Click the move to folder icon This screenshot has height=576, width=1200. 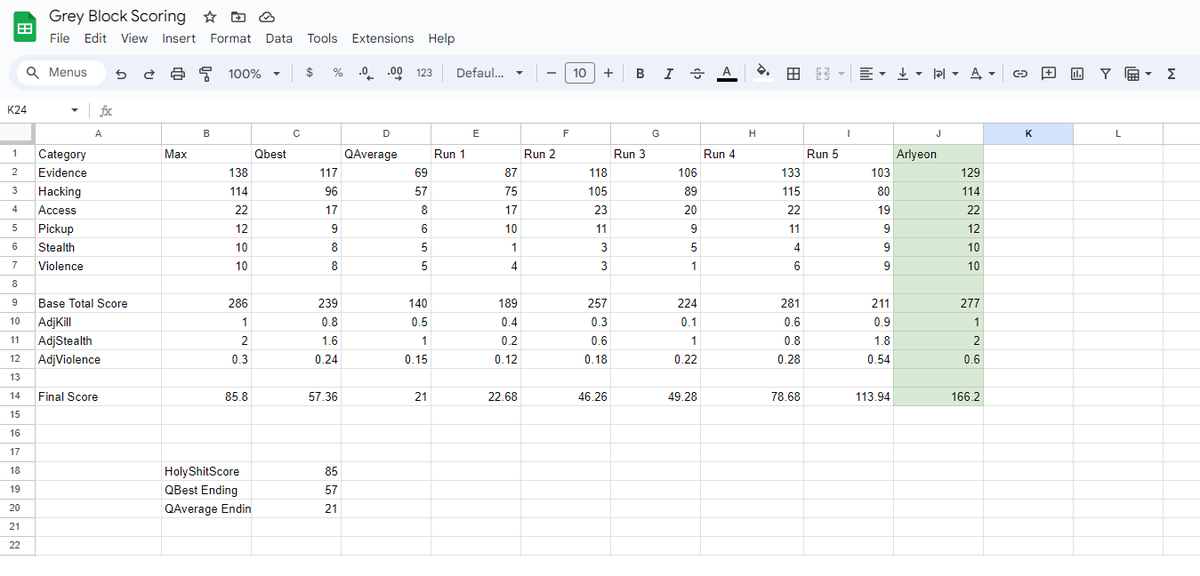pos(238,17)
